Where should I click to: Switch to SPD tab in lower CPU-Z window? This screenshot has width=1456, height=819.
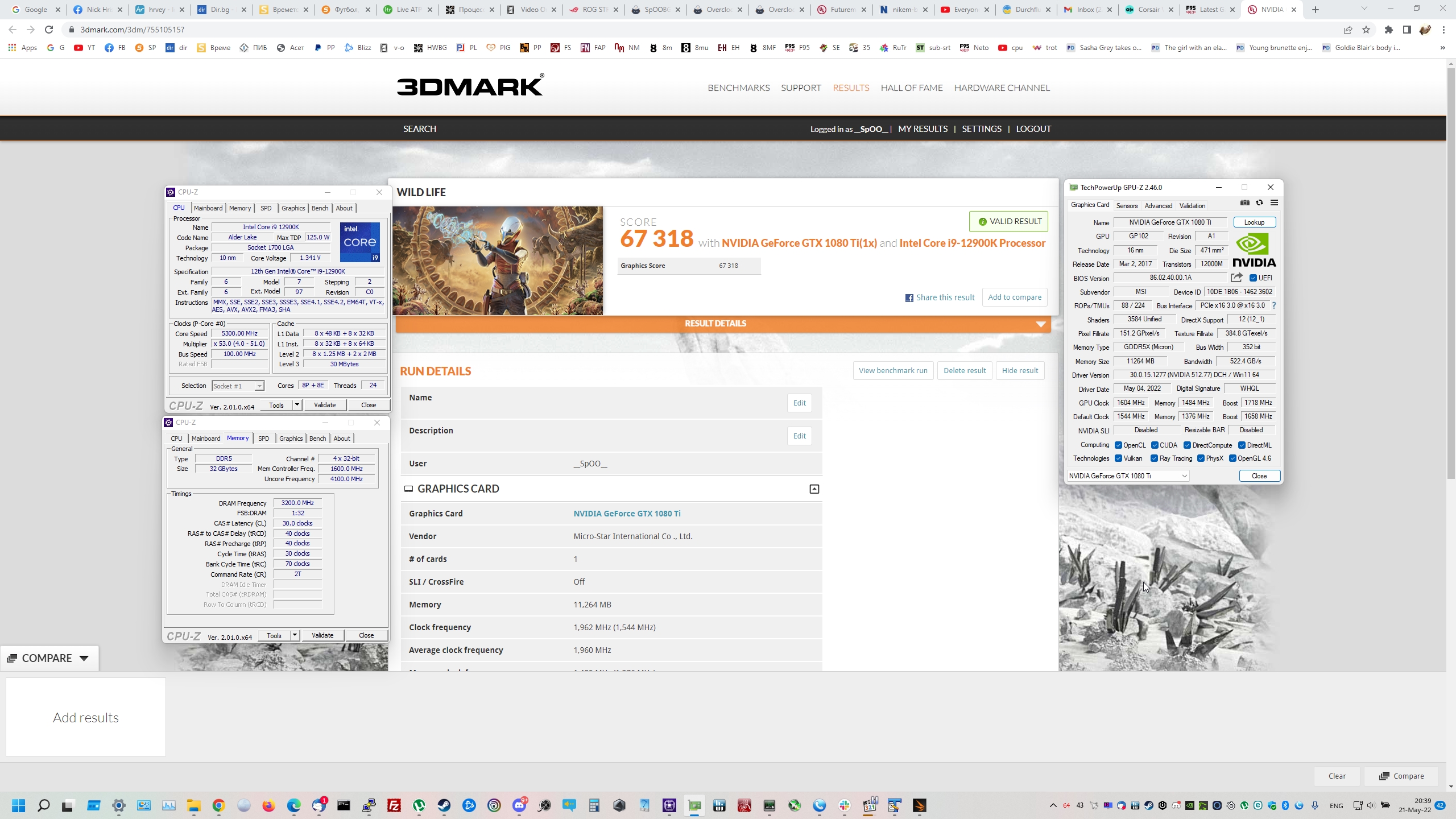tap(263, 439)
